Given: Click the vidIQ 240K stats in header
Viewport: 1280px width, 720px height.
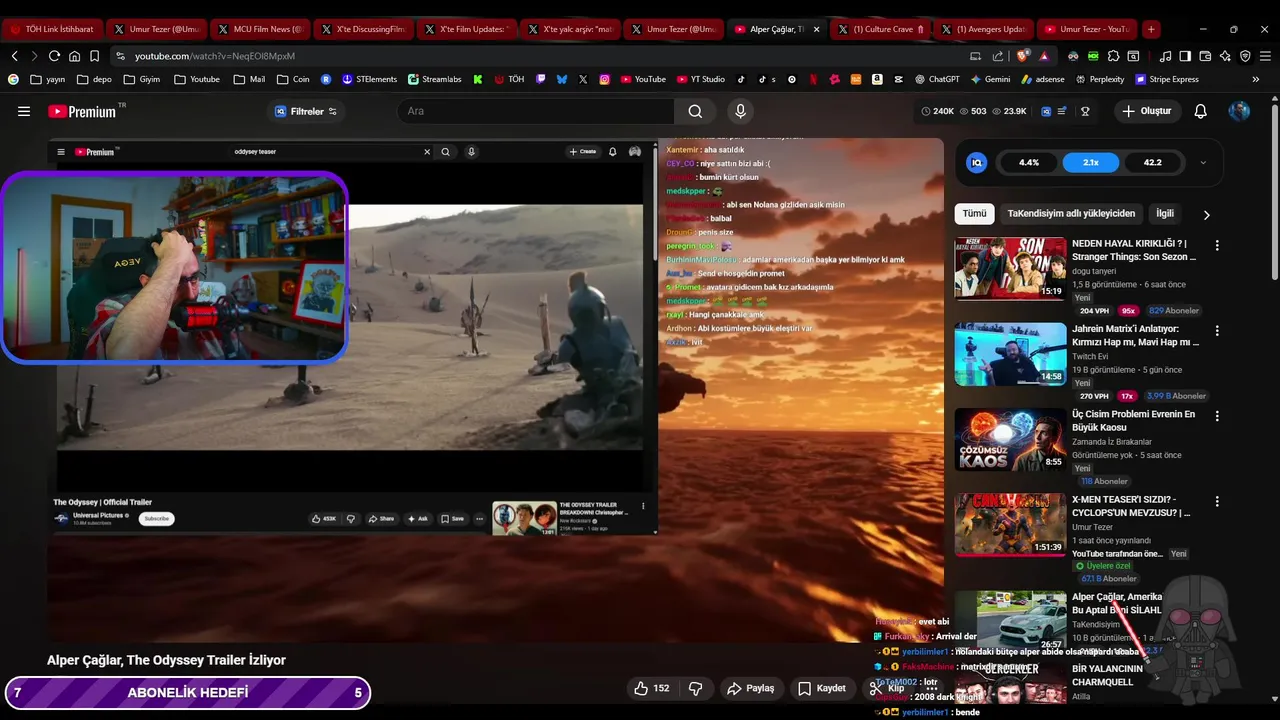Looking at the screenshot, I should click(938, 111).
